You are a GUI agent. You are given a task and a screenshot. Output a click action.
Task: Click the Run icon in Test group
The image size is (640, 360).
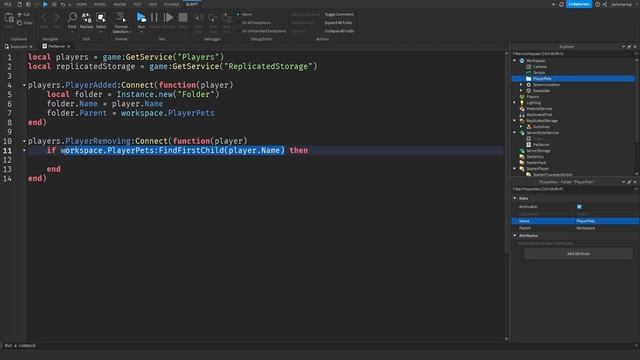(x=141, y=17)
